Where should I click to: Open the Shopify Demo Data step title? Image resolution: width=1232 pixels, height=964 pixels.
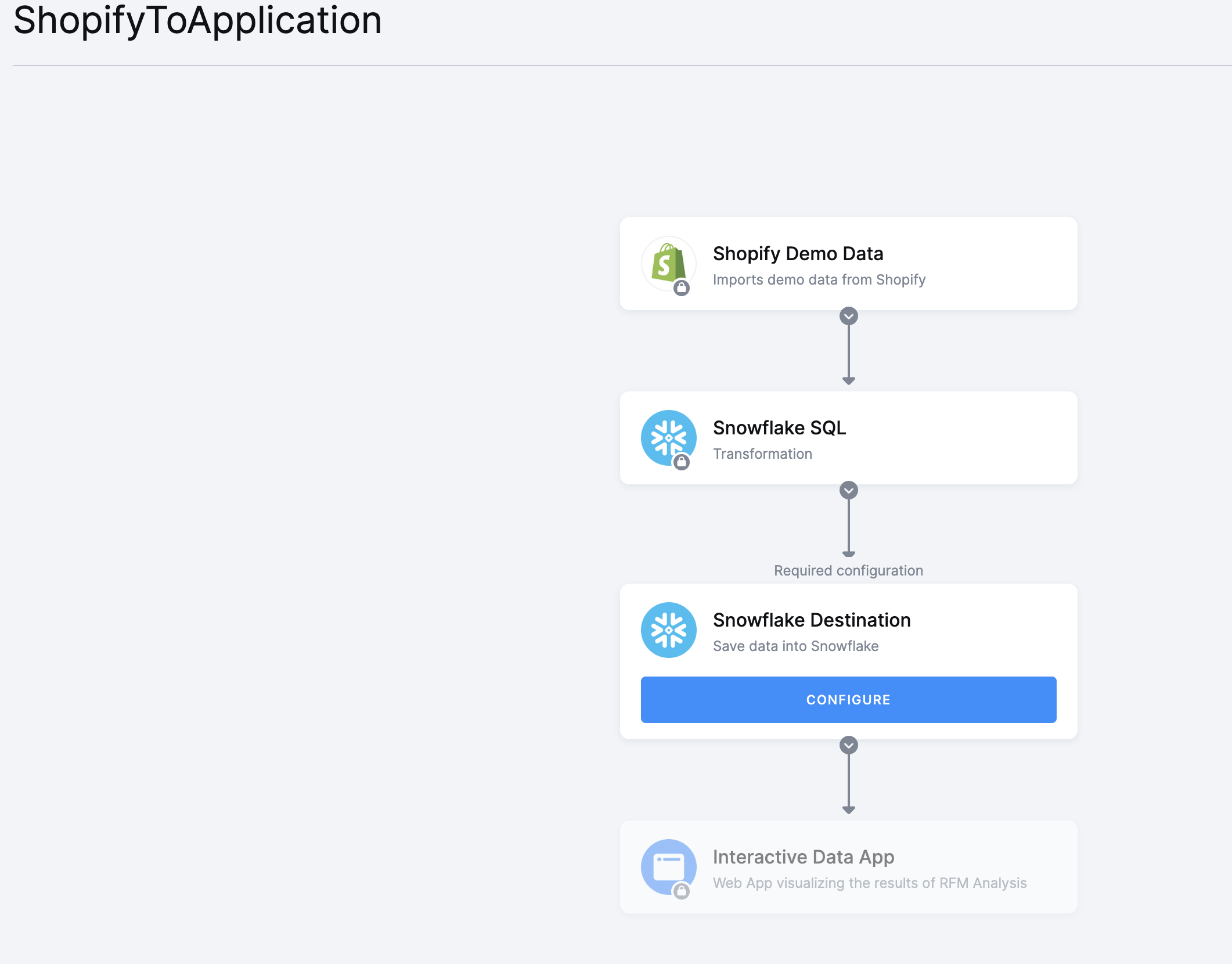[798, 254]
